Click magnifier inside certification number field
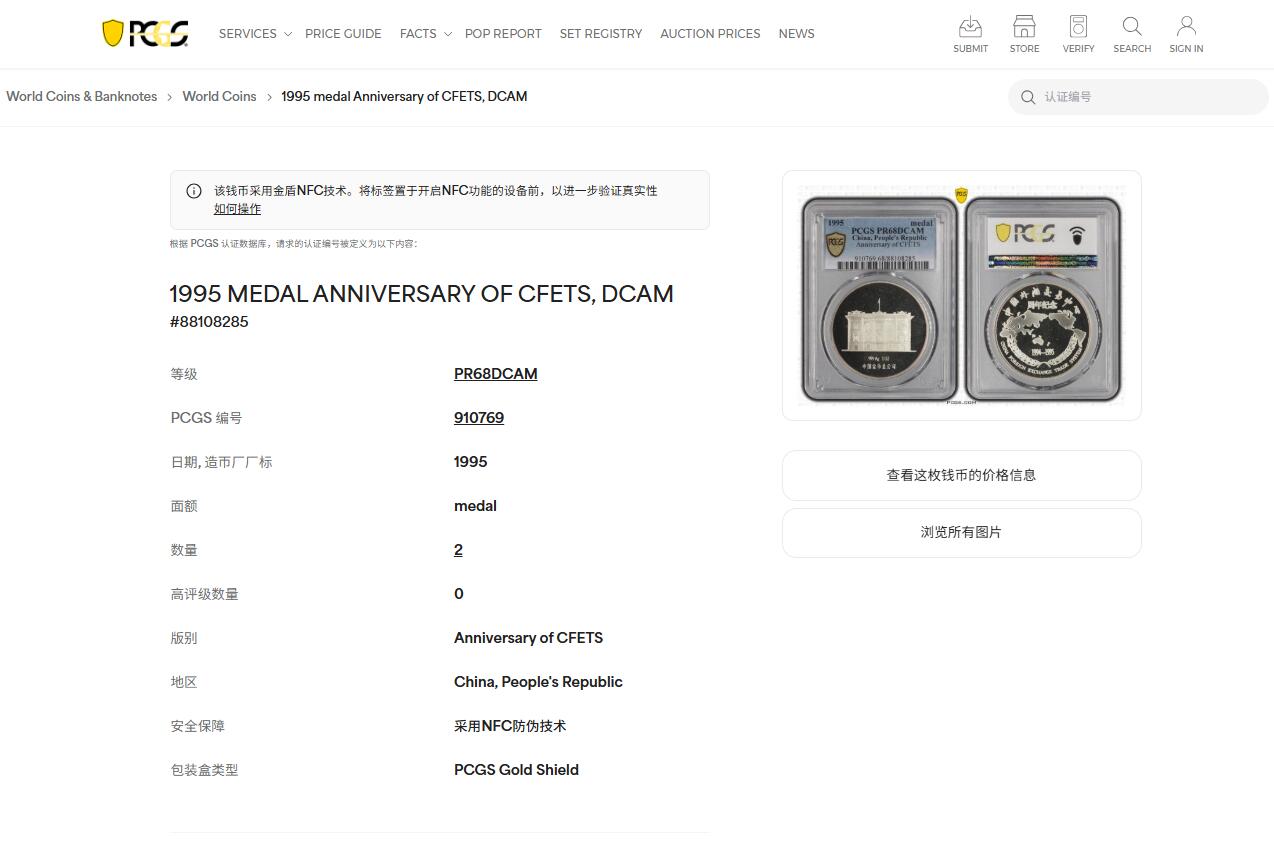Screen dimensions: 1274x844 pos(1028,97)
